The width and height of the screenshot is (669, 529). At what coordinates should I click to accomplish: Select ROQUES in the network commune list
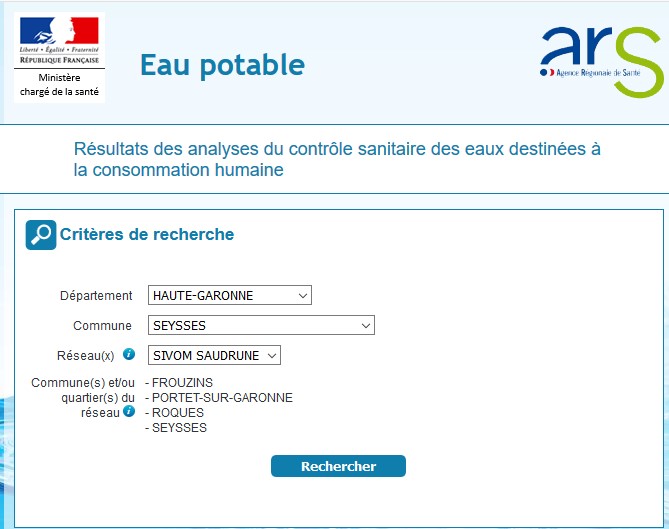point(177,413)
